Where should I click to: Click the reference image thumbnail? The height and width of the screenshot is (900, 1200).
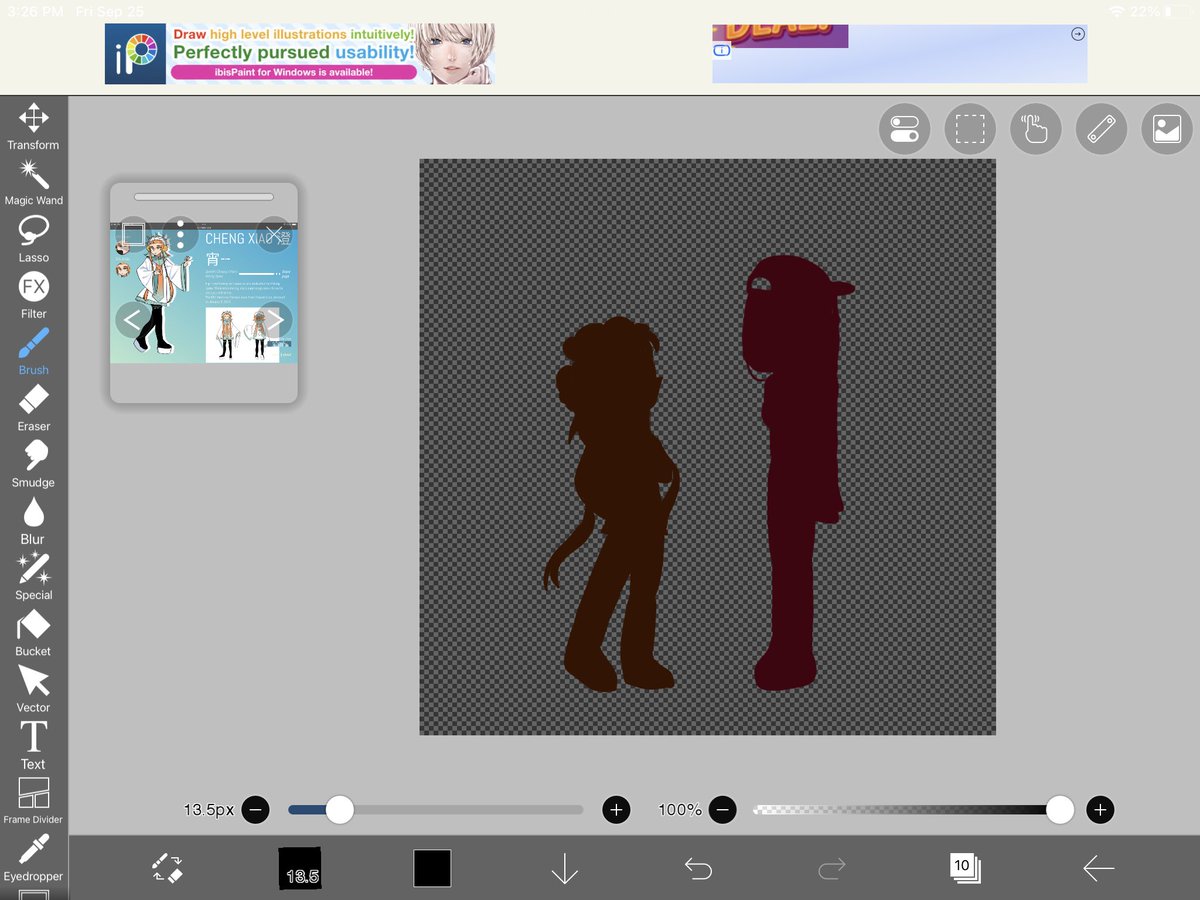click(202, 292)
